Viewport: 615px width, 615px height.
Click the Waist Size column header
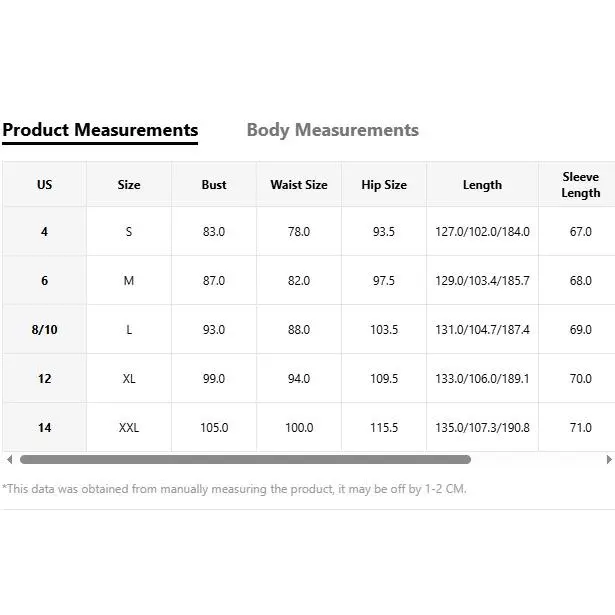299,185
